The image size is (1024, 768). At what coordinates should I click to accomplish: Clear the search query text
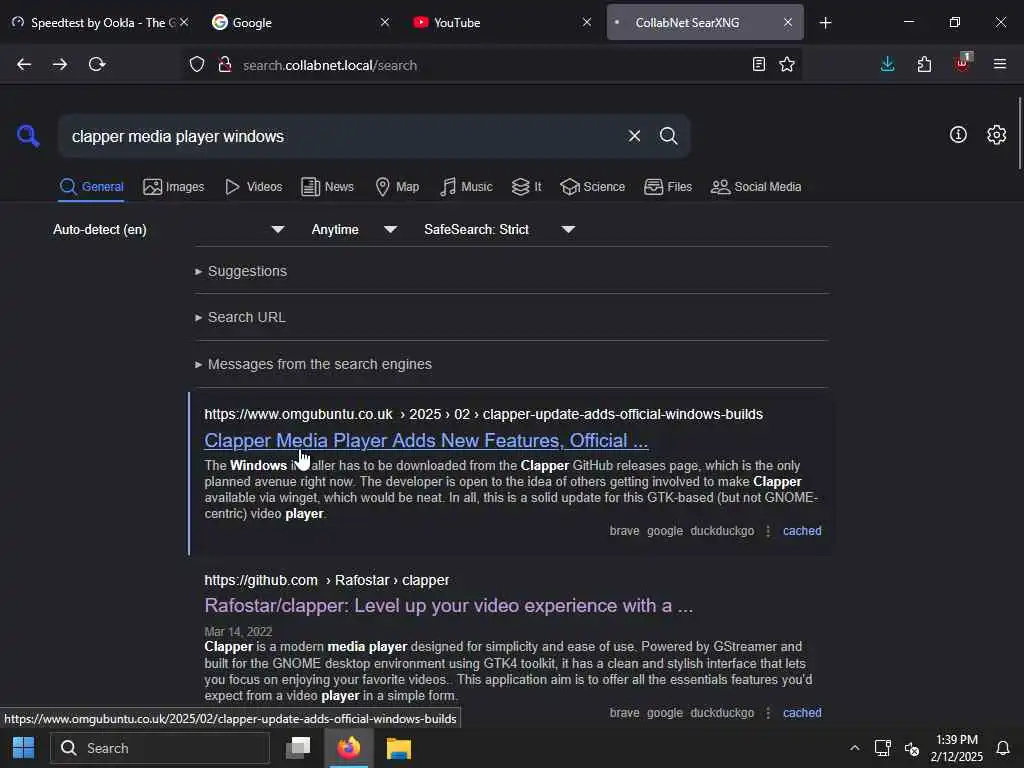coord(634,136)
